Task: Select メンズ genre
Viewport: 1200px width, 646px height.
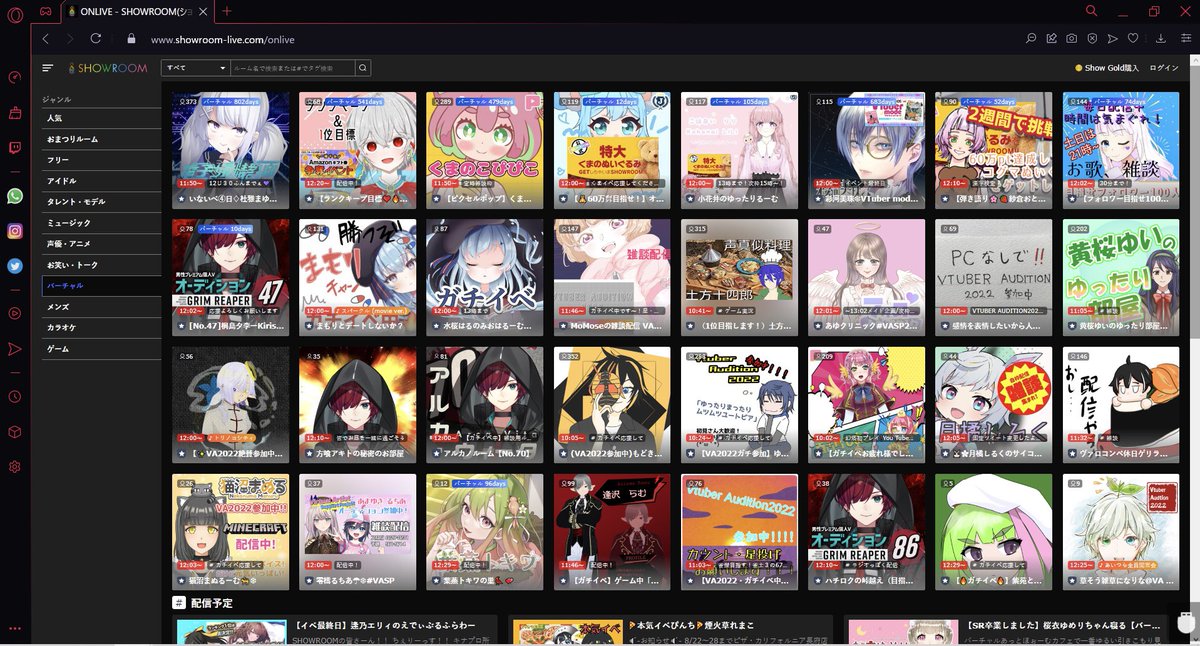Action: point(101,307)
